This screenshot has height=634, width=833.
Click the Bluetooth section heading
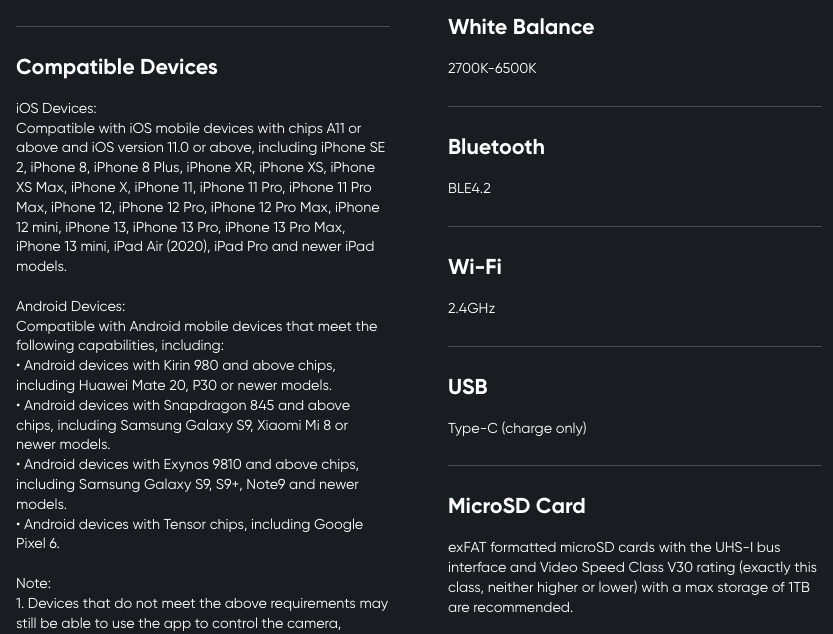496,147
